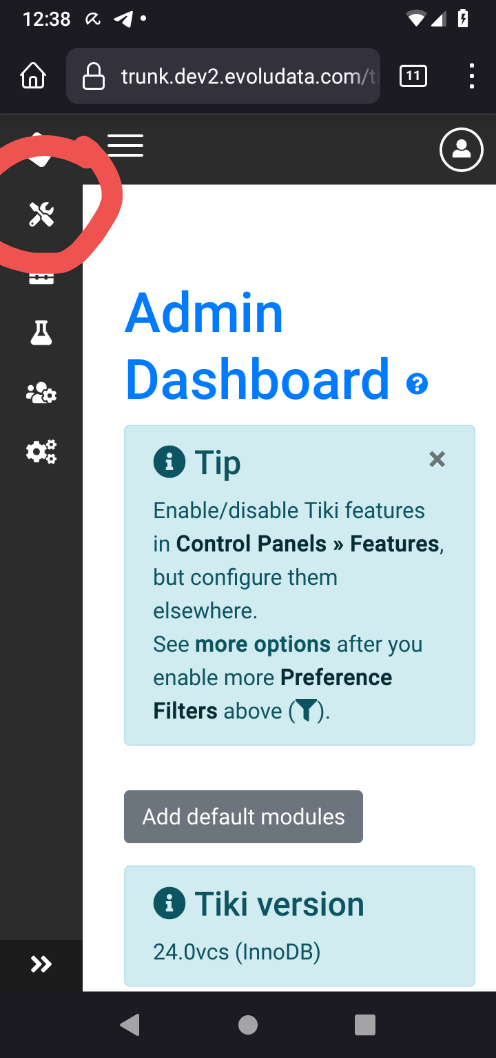Open the users and groups settings icon
The image size is (496, 1058).
coord(41,392)
